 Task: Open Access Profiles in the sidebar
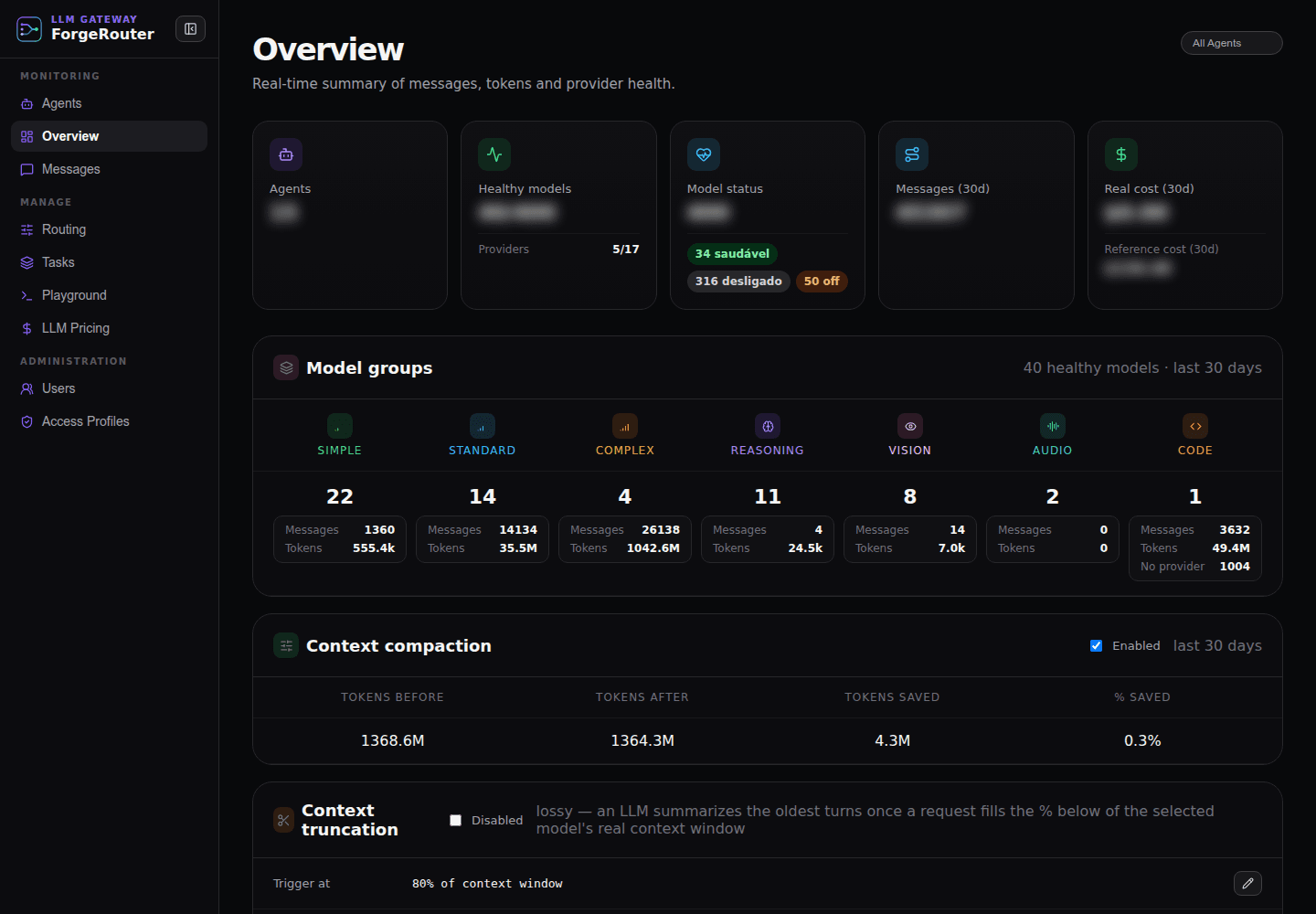[109, 421]
